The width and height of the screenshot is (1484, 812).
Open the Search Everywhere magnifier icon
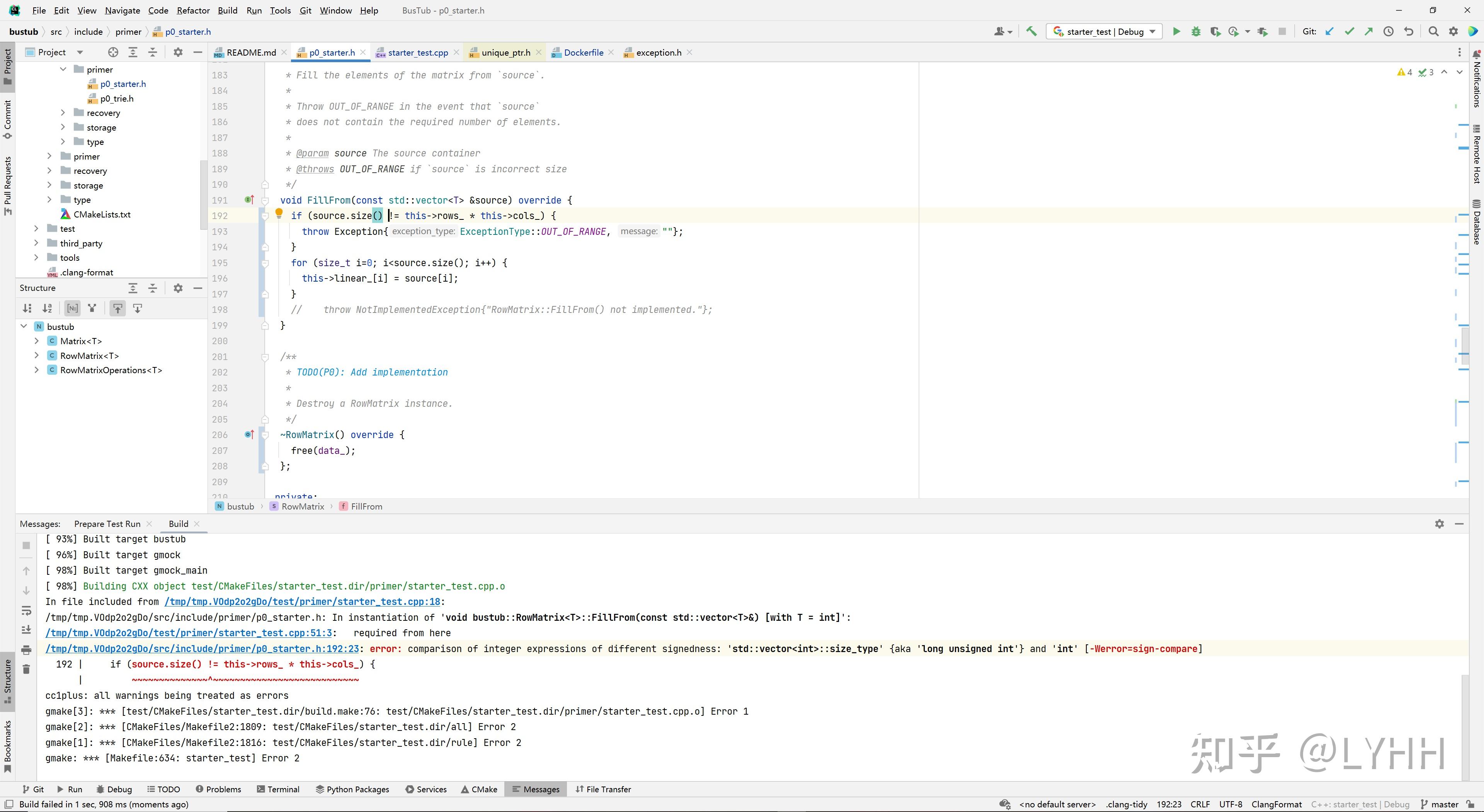[x=1434, y=32]
